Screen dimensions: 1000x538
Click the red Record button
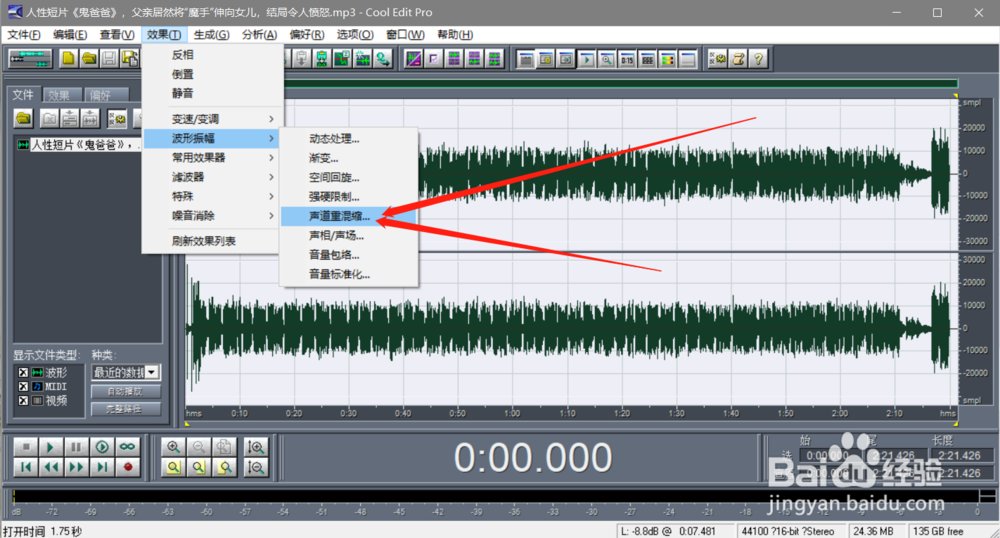[128, 467]
